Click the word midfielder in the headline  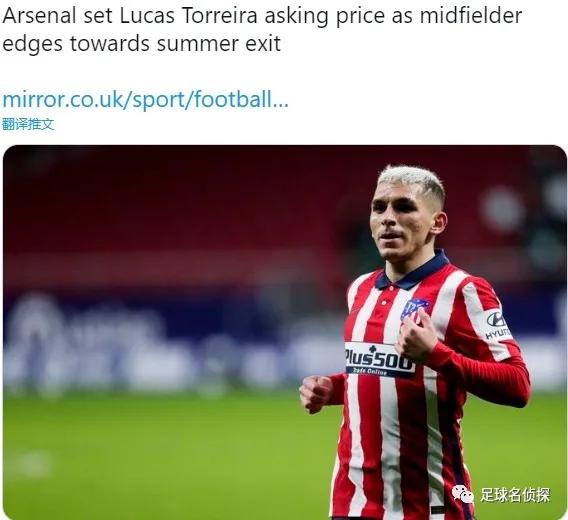[x=471, y=16]
